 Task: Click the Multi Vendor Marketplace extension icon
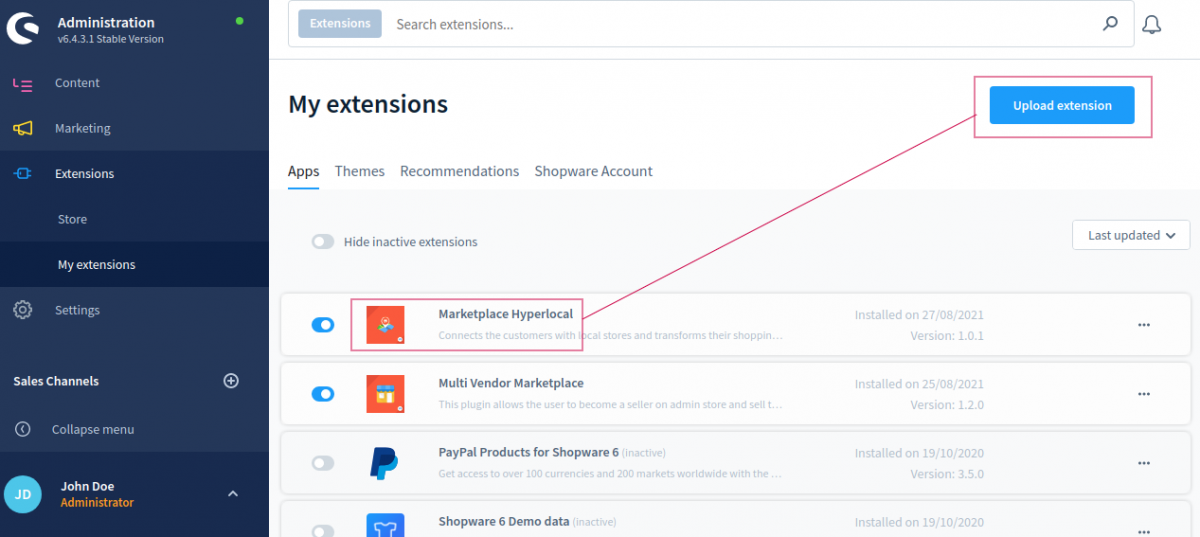385,394
